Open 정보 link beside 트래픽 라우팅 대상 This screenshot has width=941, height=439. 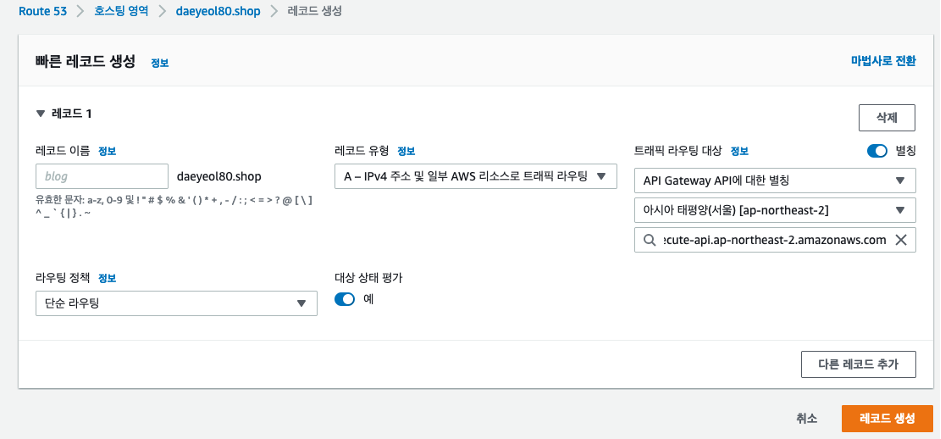(739, 151)
